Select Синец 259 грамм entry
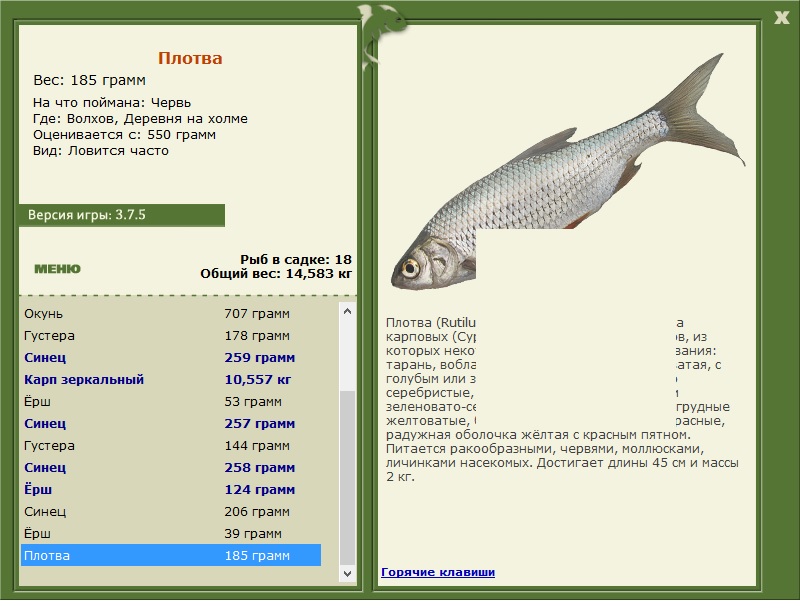800x614 pixels. (x=171, y=357)
